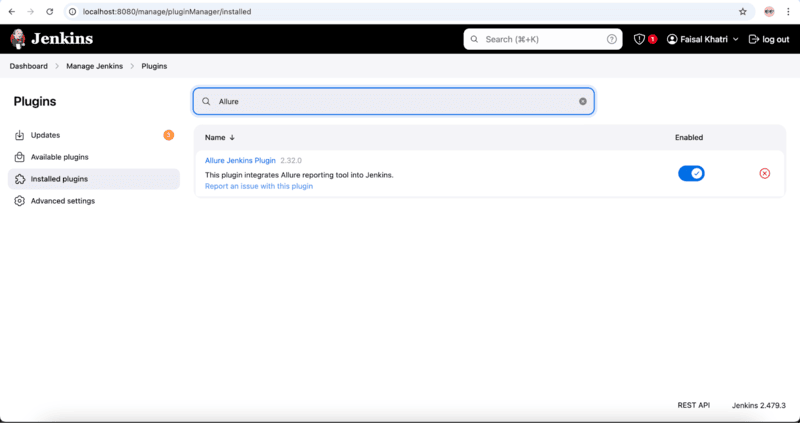Open Faisal Khatri profile link
Screen dimensions: 800x423
704,39
